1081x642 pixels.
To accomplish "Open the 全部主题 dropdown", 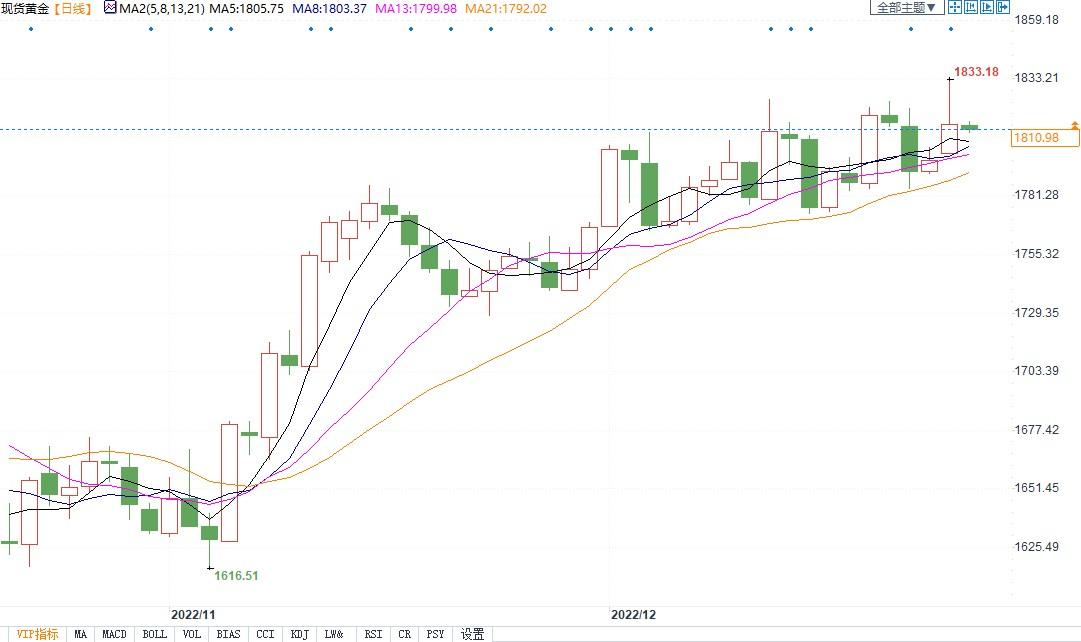I will point(906,8).
